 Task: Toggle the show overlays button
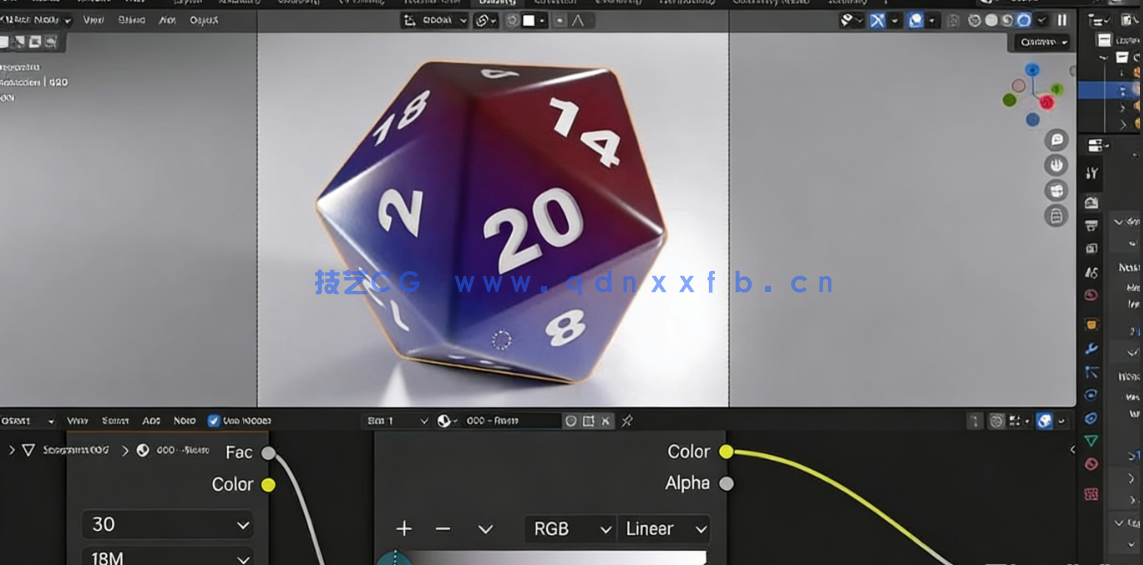[x=916, y=20]
